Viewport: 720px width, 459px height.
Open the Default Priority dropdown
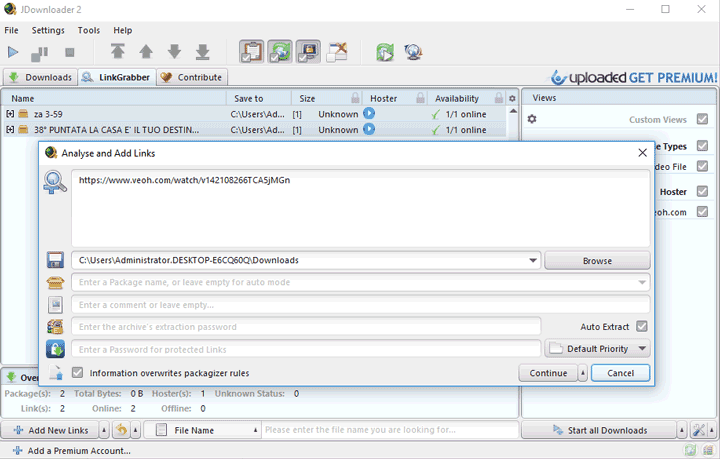click(x=597, y=349)
